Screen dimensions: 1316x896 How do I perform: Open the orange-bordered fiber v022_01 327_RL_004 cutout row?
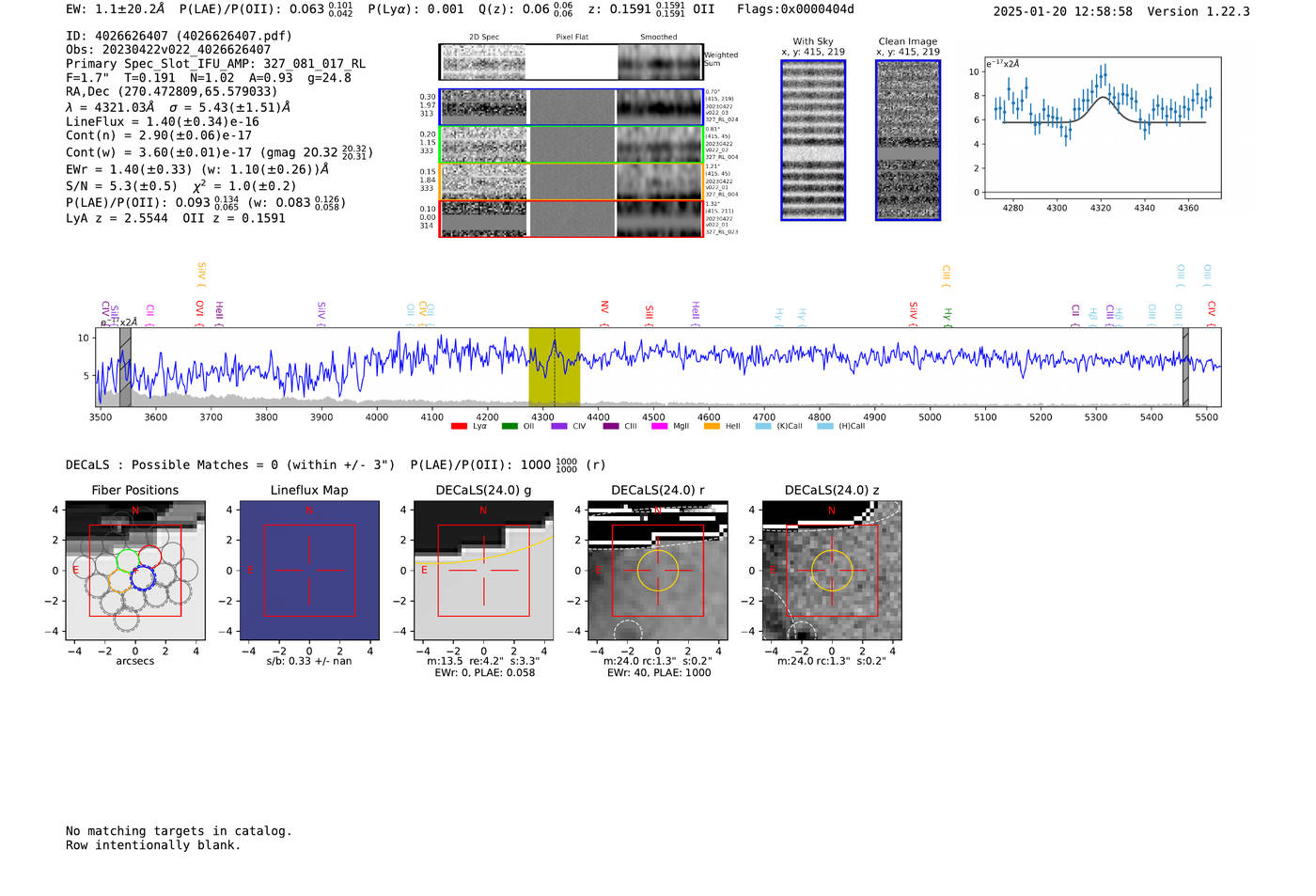(x=571, y=181)
